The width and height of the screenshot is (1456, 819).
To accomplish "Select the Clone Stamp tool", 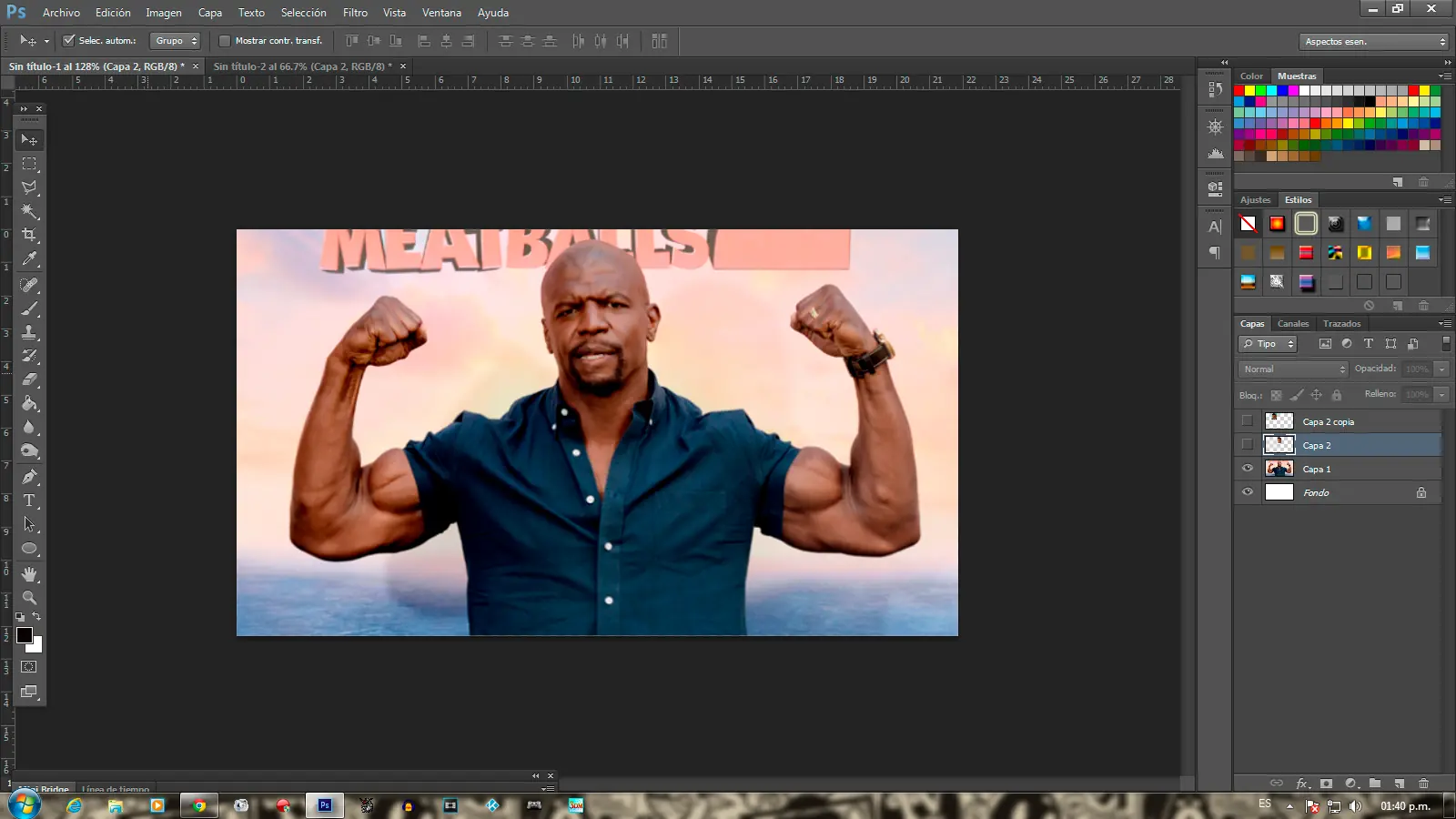I will pyautogui.click(x=29, y=332).
